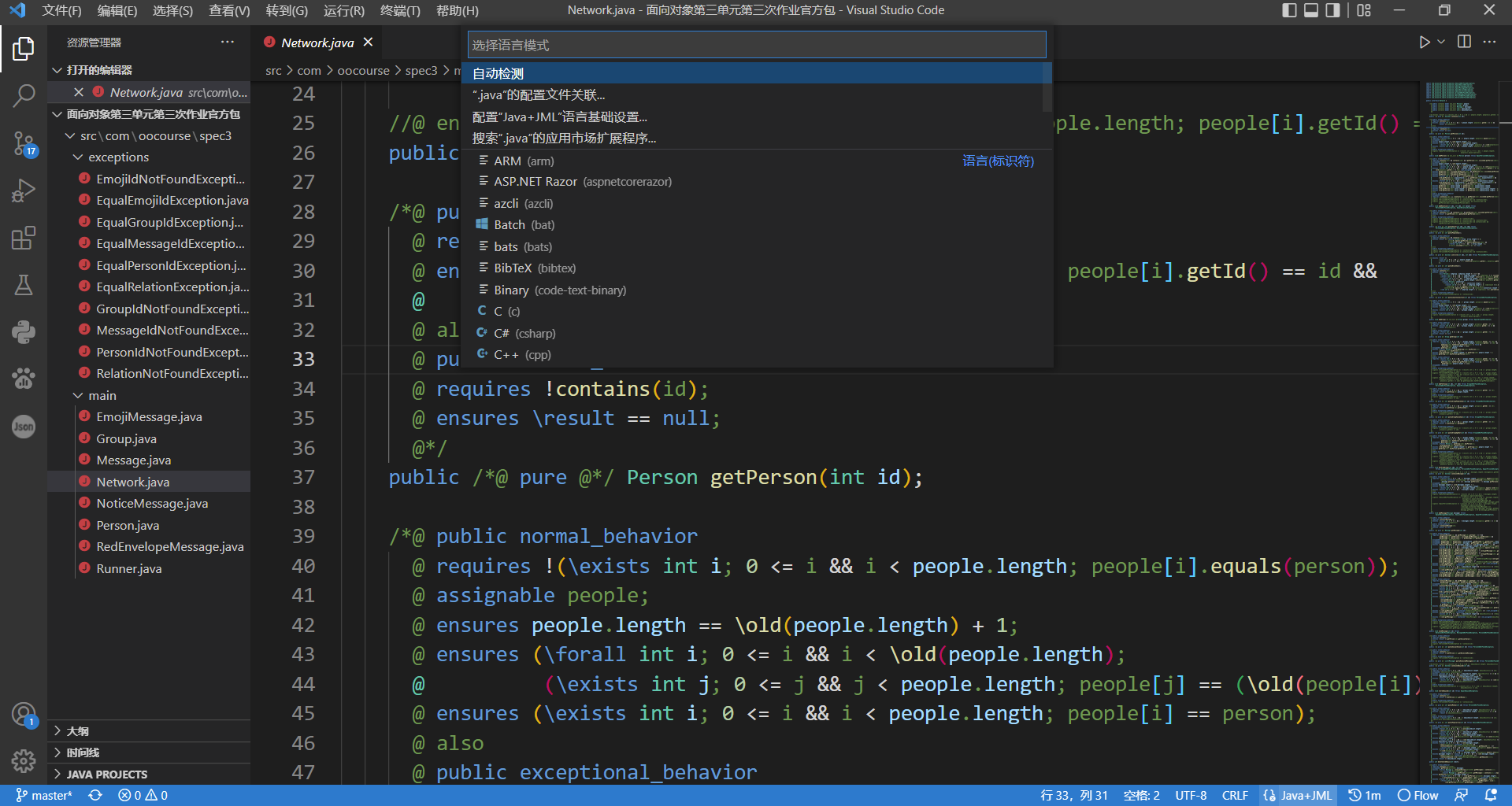The image size is (1512, 806).
Task: Open the Accounts icon in activity bar
Action: point(24,715)
